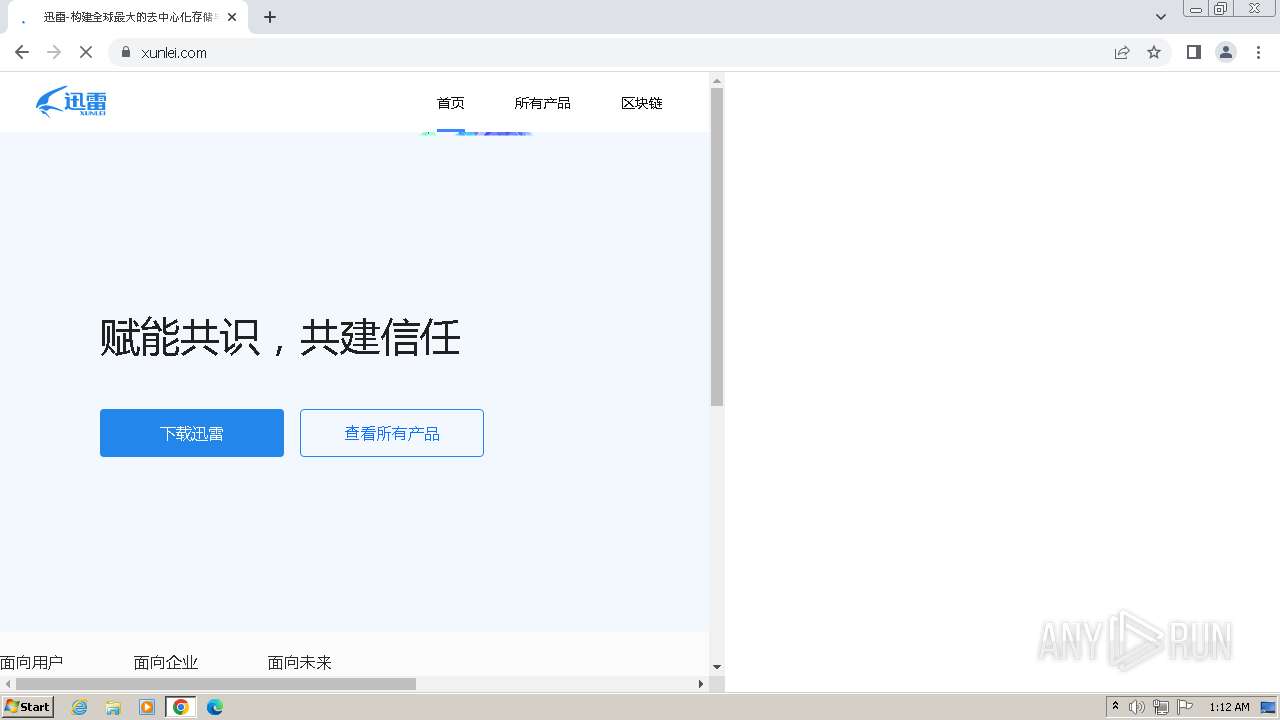Click the share page icon in the address bar
The height and width of the screenshot is (720, 1280).
(x=1122, y=52)
